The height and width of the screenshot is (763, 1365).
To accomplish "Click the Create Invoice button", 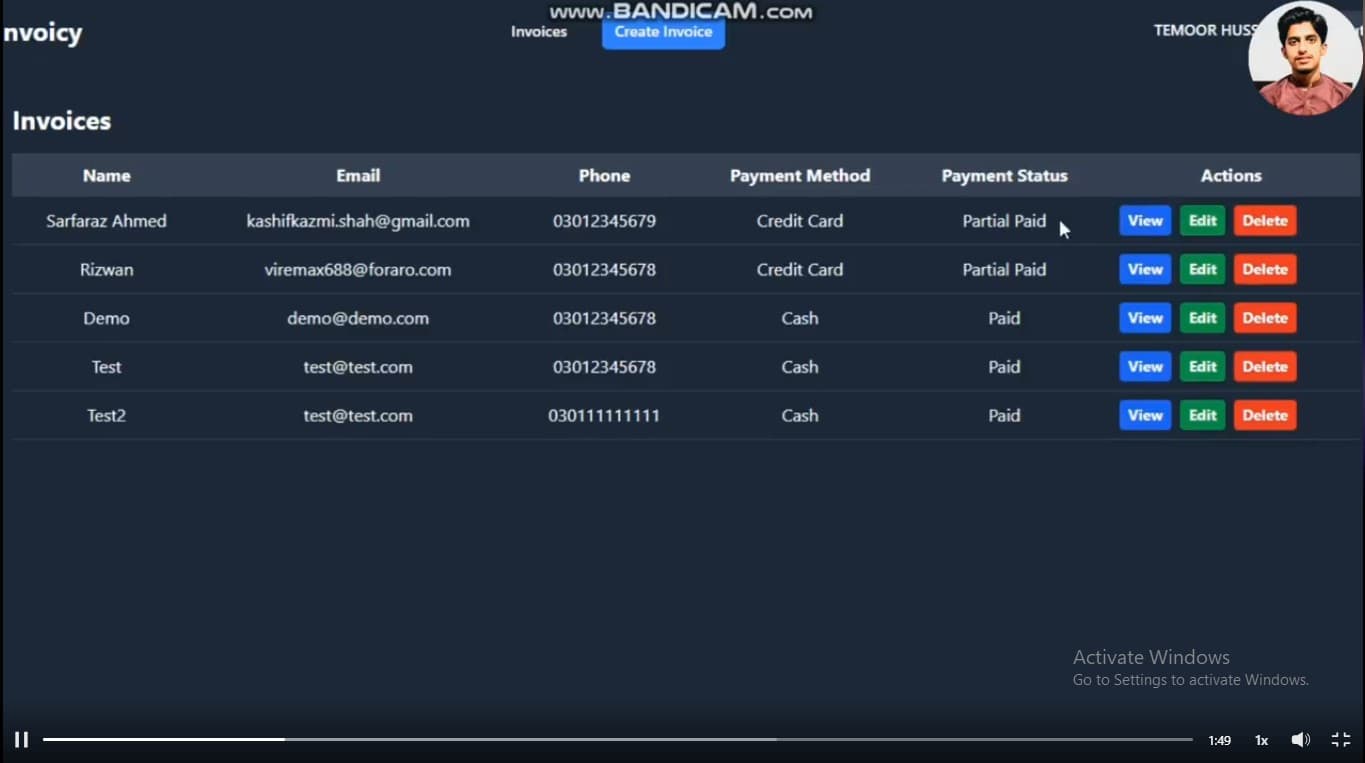I will (x=663, y=32).
